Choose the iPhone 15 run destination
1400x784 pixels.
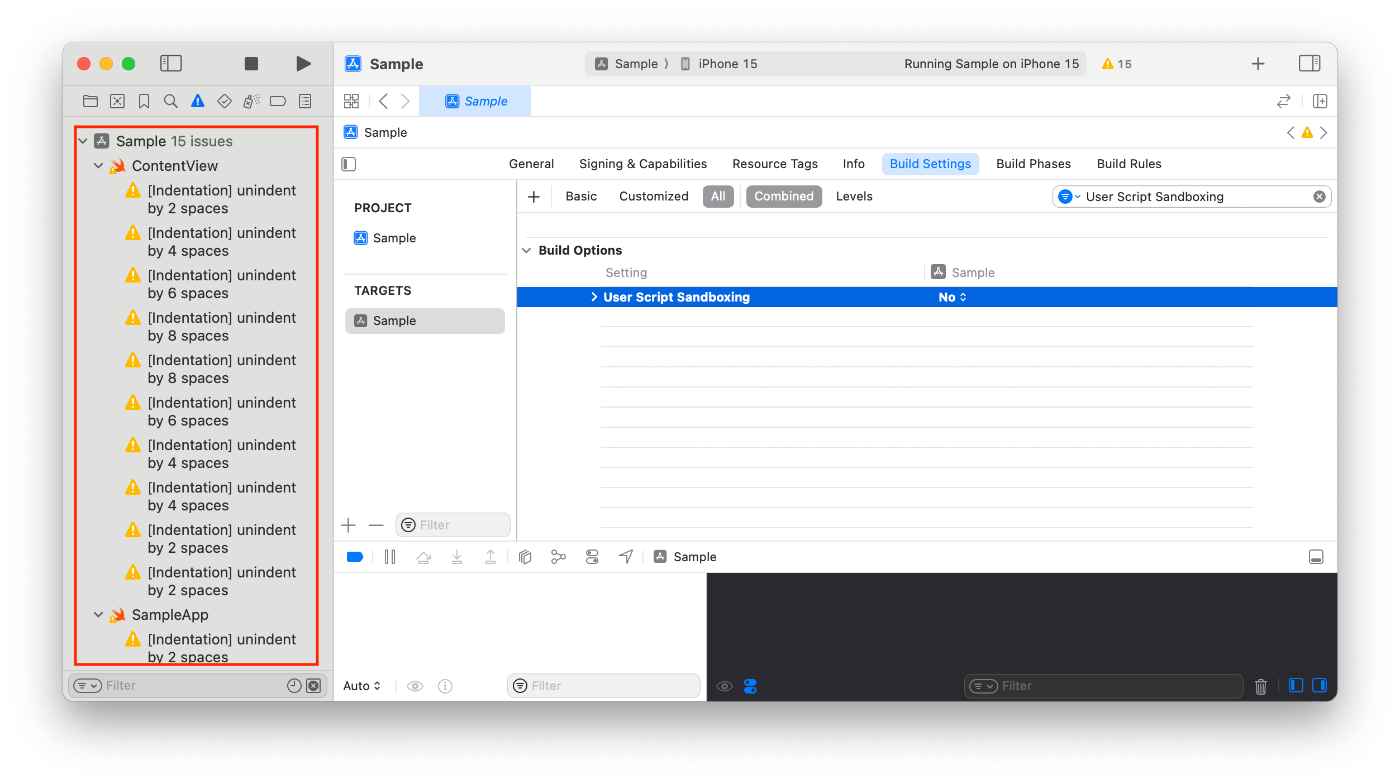point(719,64)
